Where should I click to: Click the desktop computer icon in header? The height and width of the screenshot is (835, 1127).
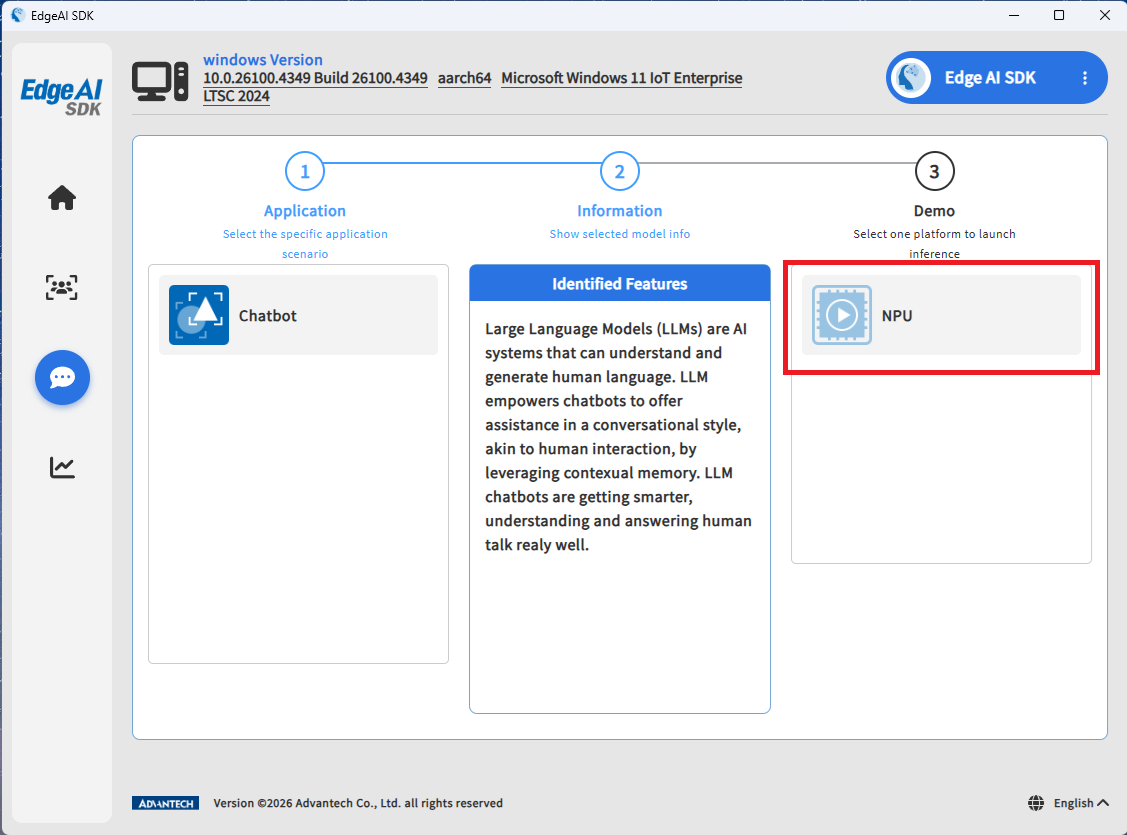[x=160, y=81]
